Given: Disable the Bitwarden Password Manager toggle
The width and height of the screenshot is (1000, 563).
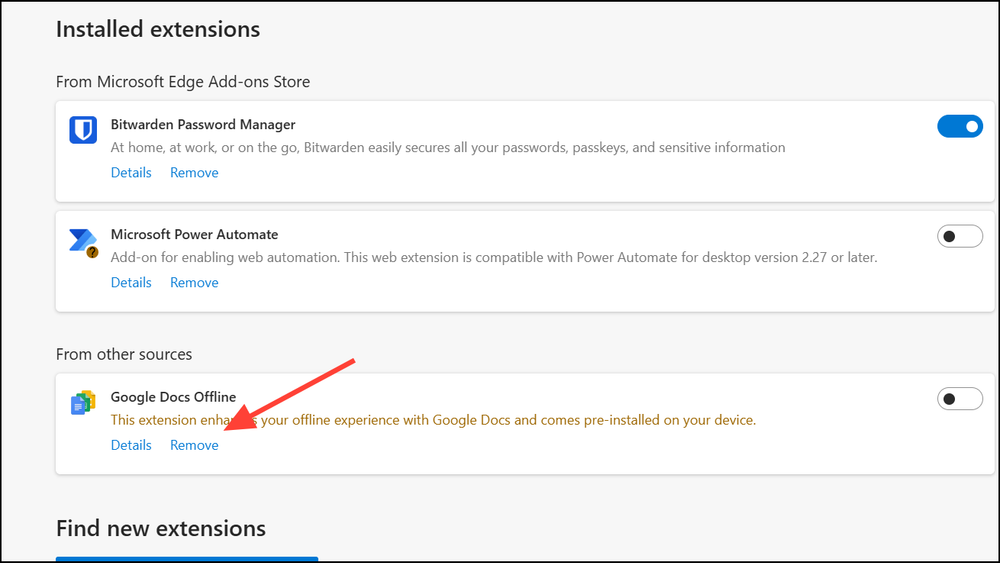Looking at the screenshot, I should tap(960, 126).
